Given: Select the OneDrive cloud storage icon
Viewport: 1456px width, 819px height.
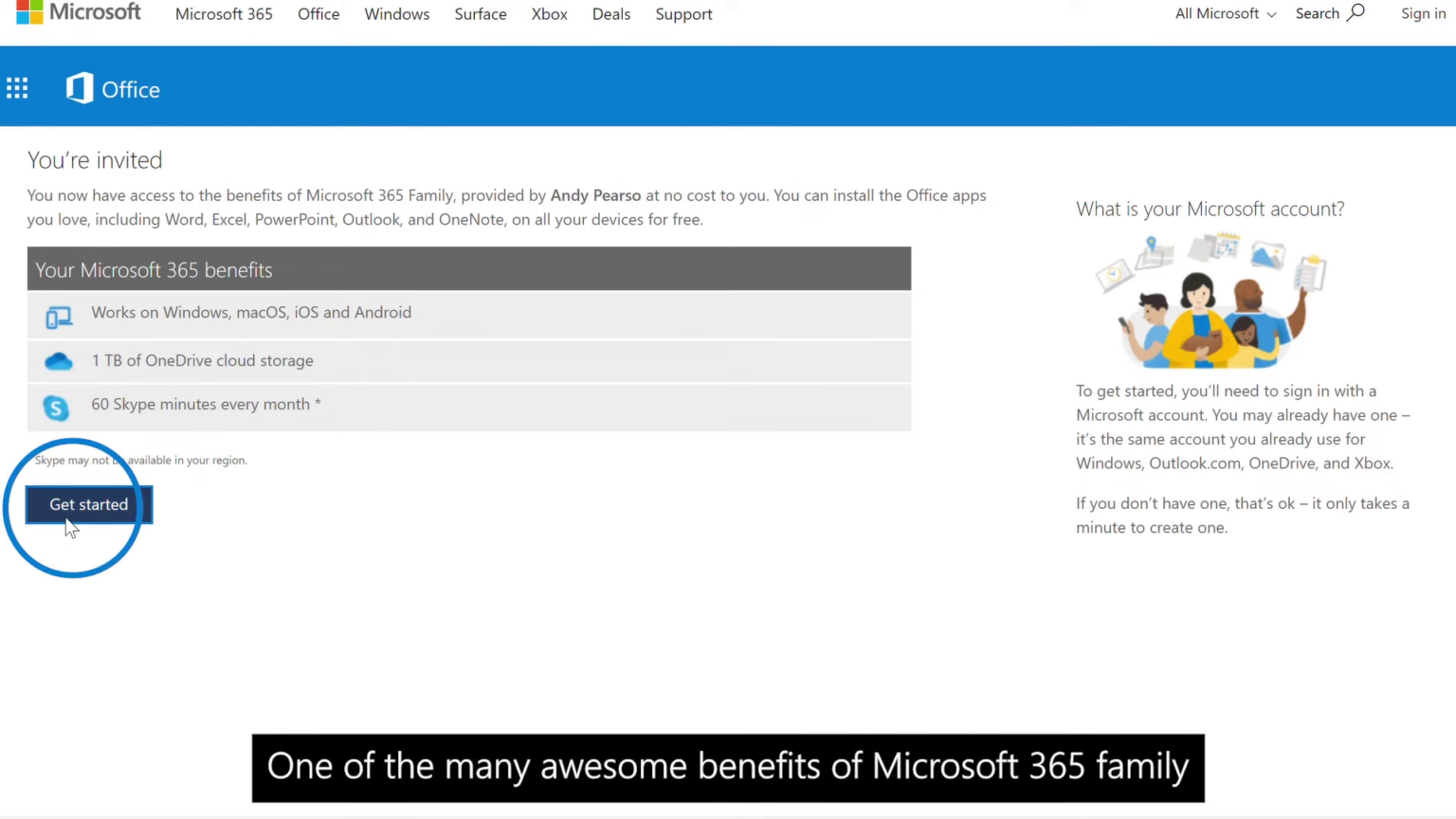Looking at the screenshot, I should click(x=58, y=360).
